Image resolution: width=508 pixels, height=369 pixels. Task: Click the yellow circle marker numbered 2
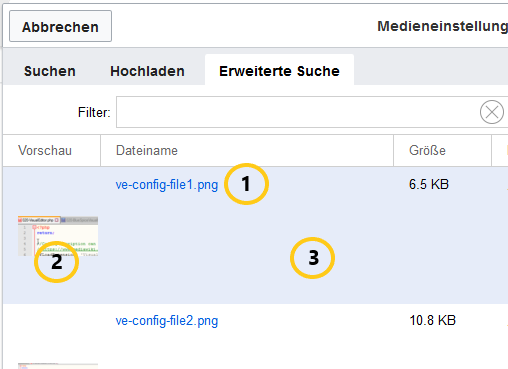pos(57,262)
